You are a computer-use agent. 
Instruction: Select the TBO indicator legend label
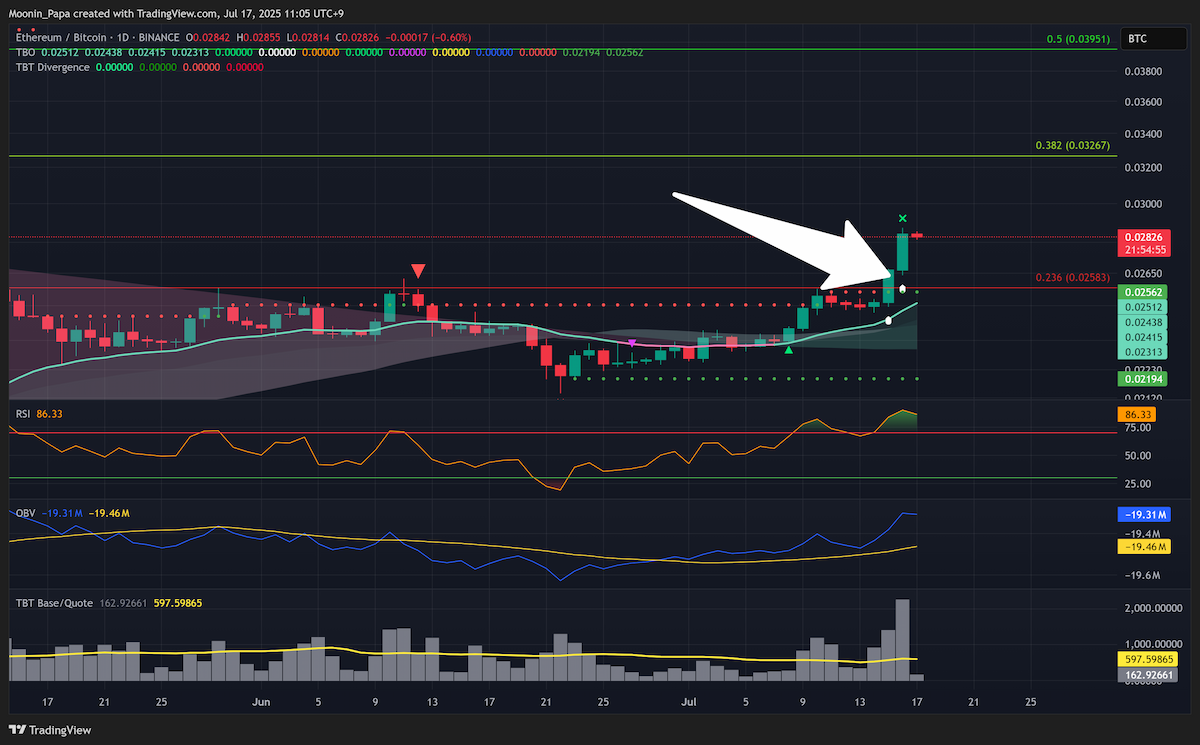[x=26, y=52]
